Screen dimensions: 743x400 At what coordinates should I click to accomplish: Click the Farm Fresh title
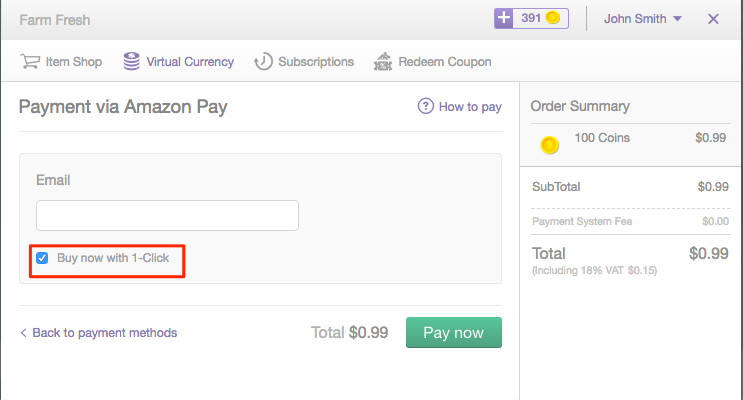tap(54, 20)
